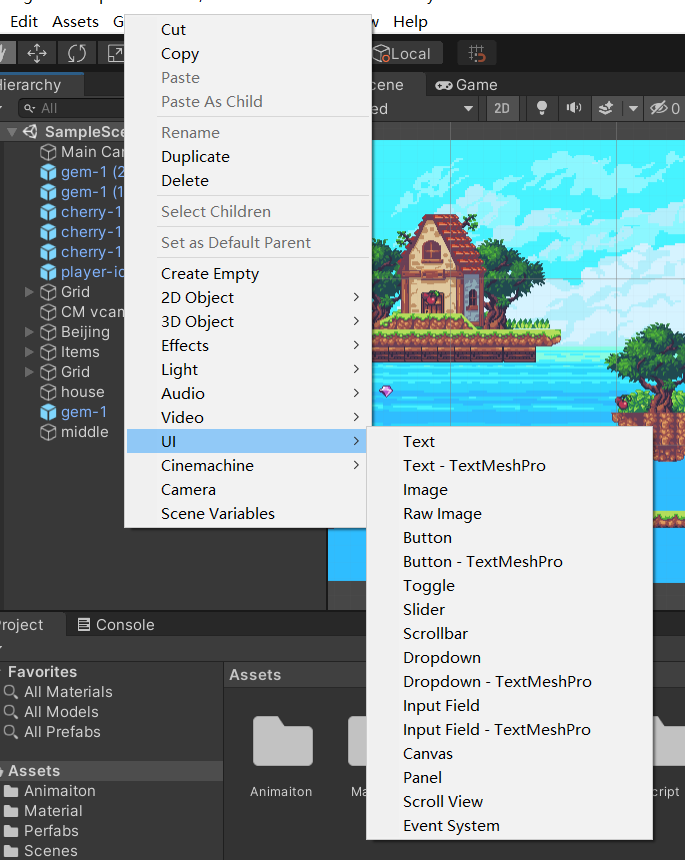Open the Assets menu

(75, 22)
